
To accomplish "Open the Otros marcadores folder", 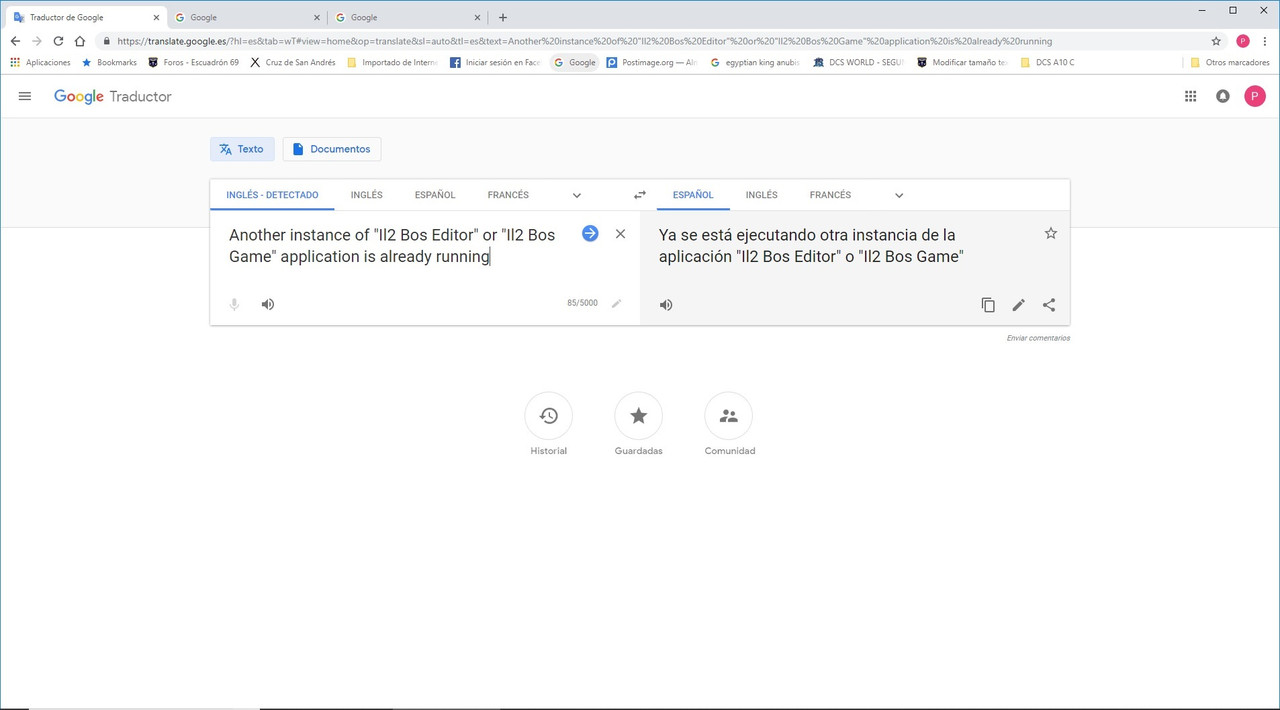I will click(x=1230, y=62).
